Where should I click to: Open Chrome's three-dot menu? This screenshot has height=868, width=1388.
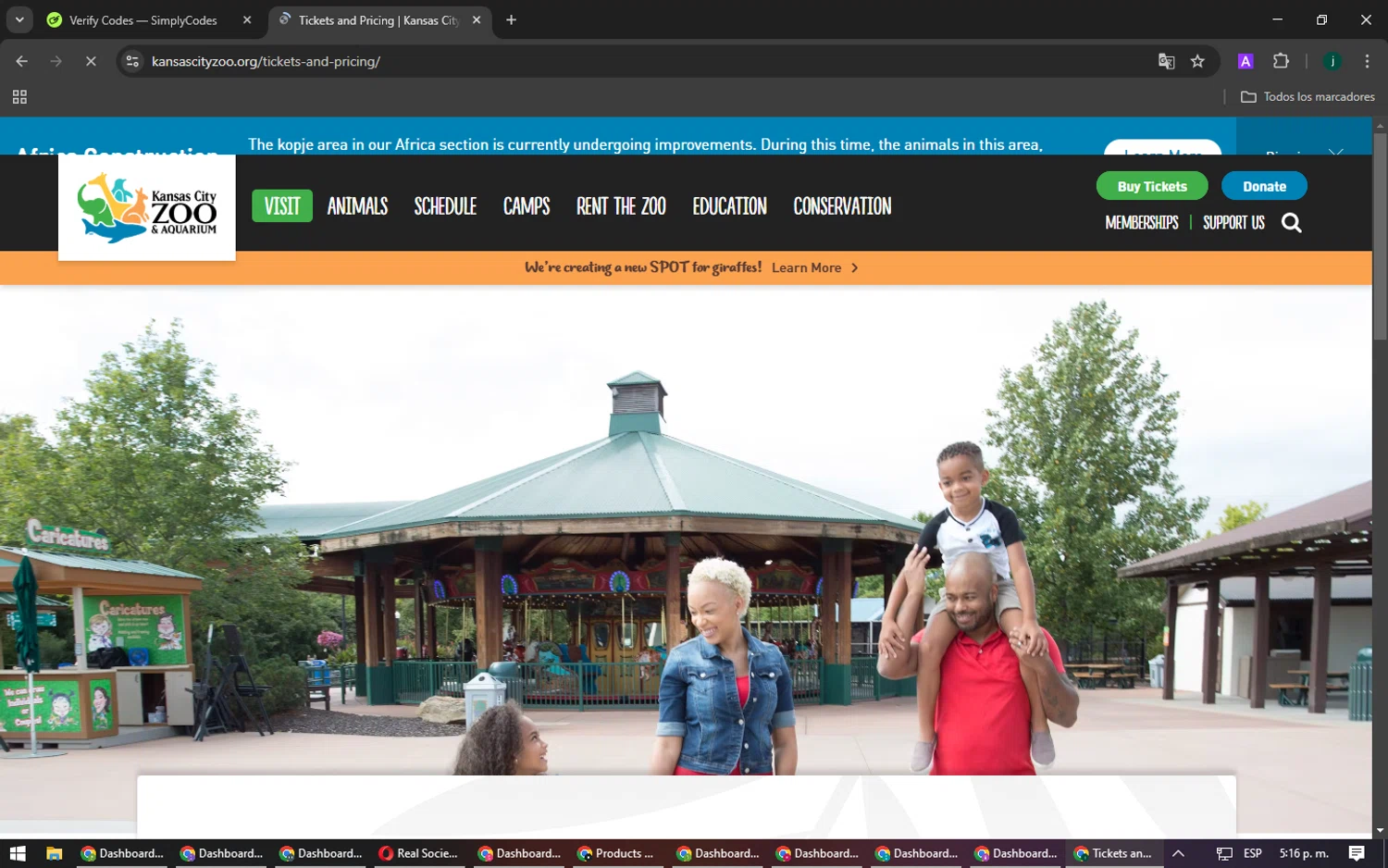(1367, 61)
